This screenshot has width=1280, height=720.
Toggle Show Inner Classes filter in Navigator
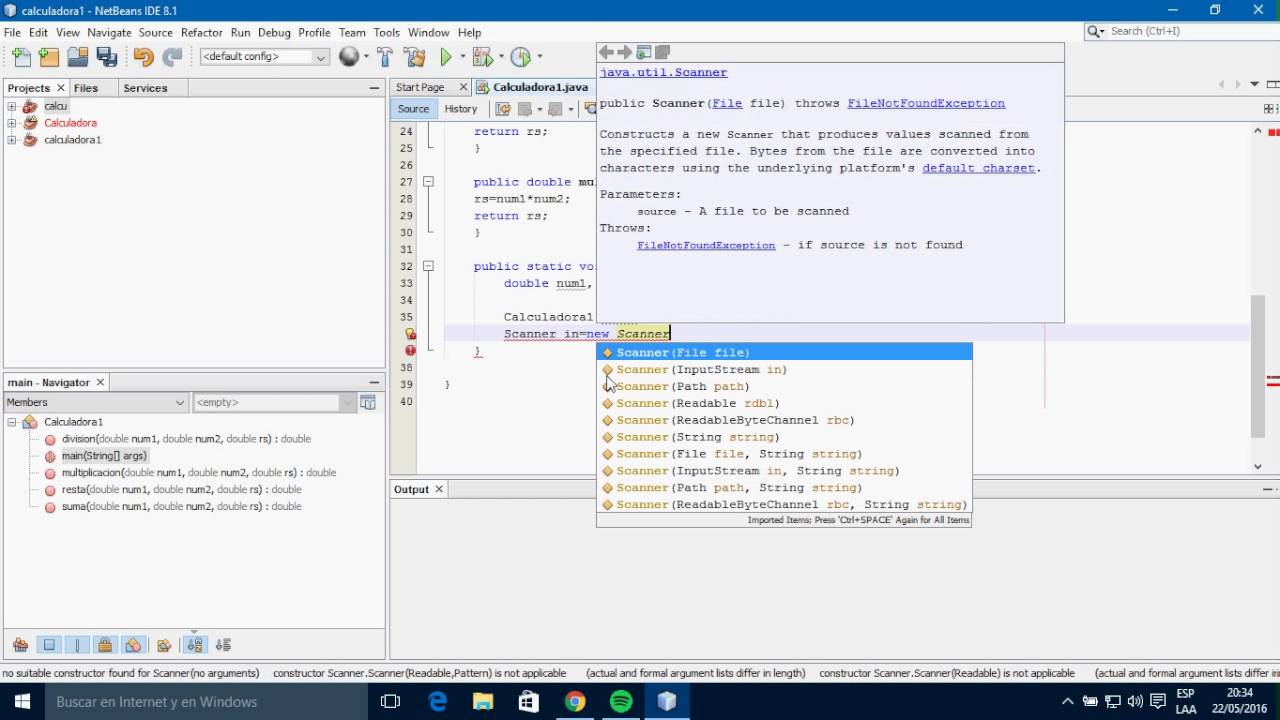point(133,645)
